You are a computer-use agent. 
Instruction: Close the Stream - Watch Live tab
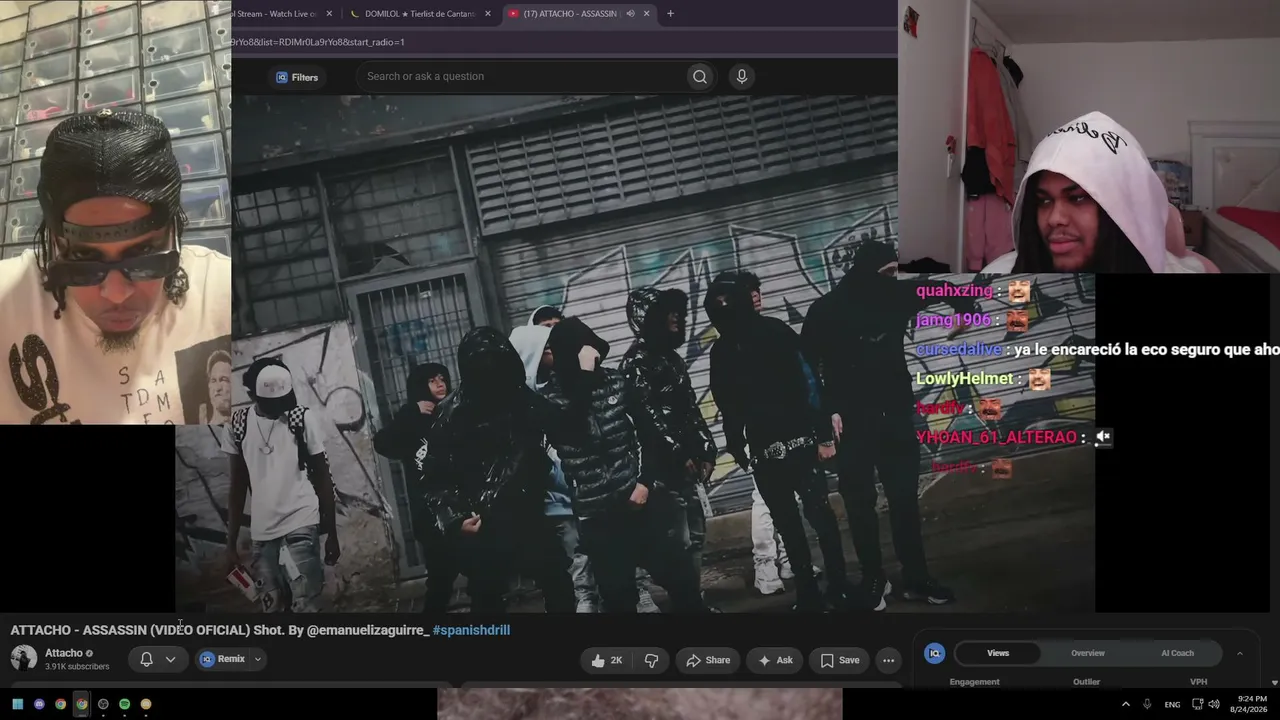click(329, 14)
